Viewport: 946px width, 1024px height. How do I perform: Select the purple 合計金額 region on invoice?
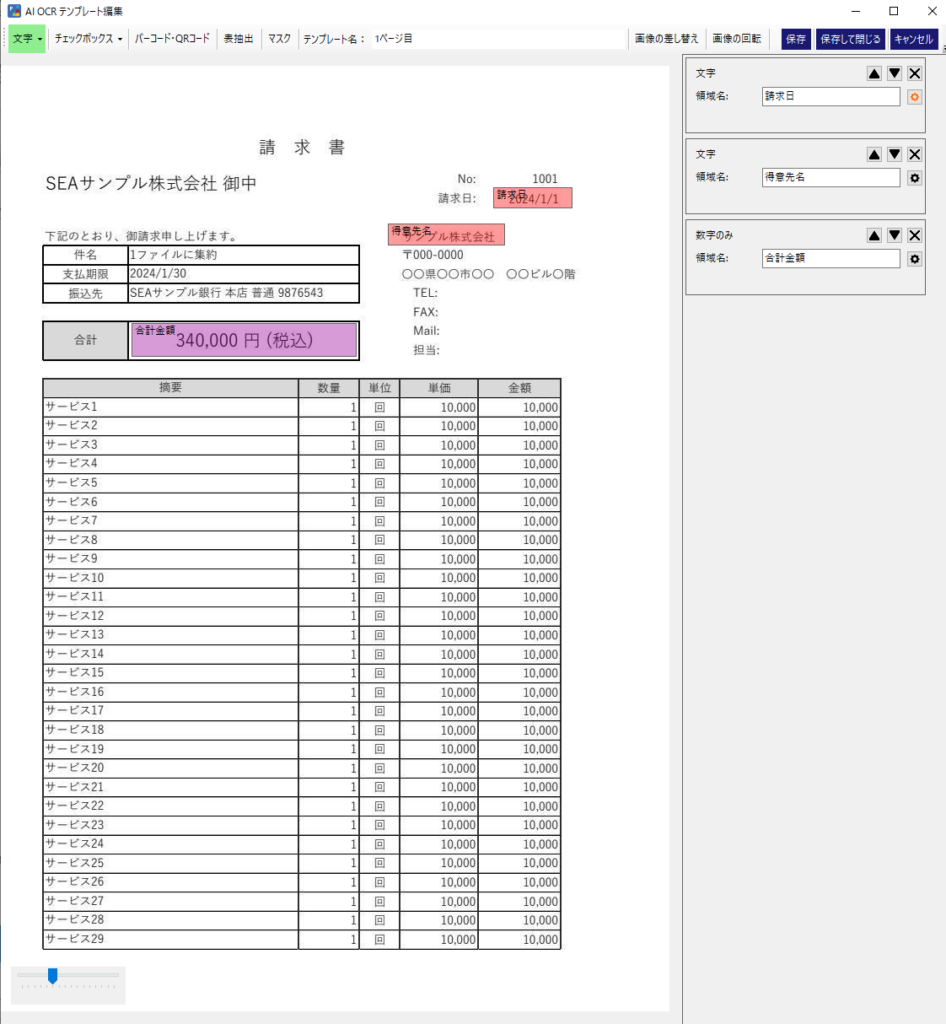coord(244,340)
